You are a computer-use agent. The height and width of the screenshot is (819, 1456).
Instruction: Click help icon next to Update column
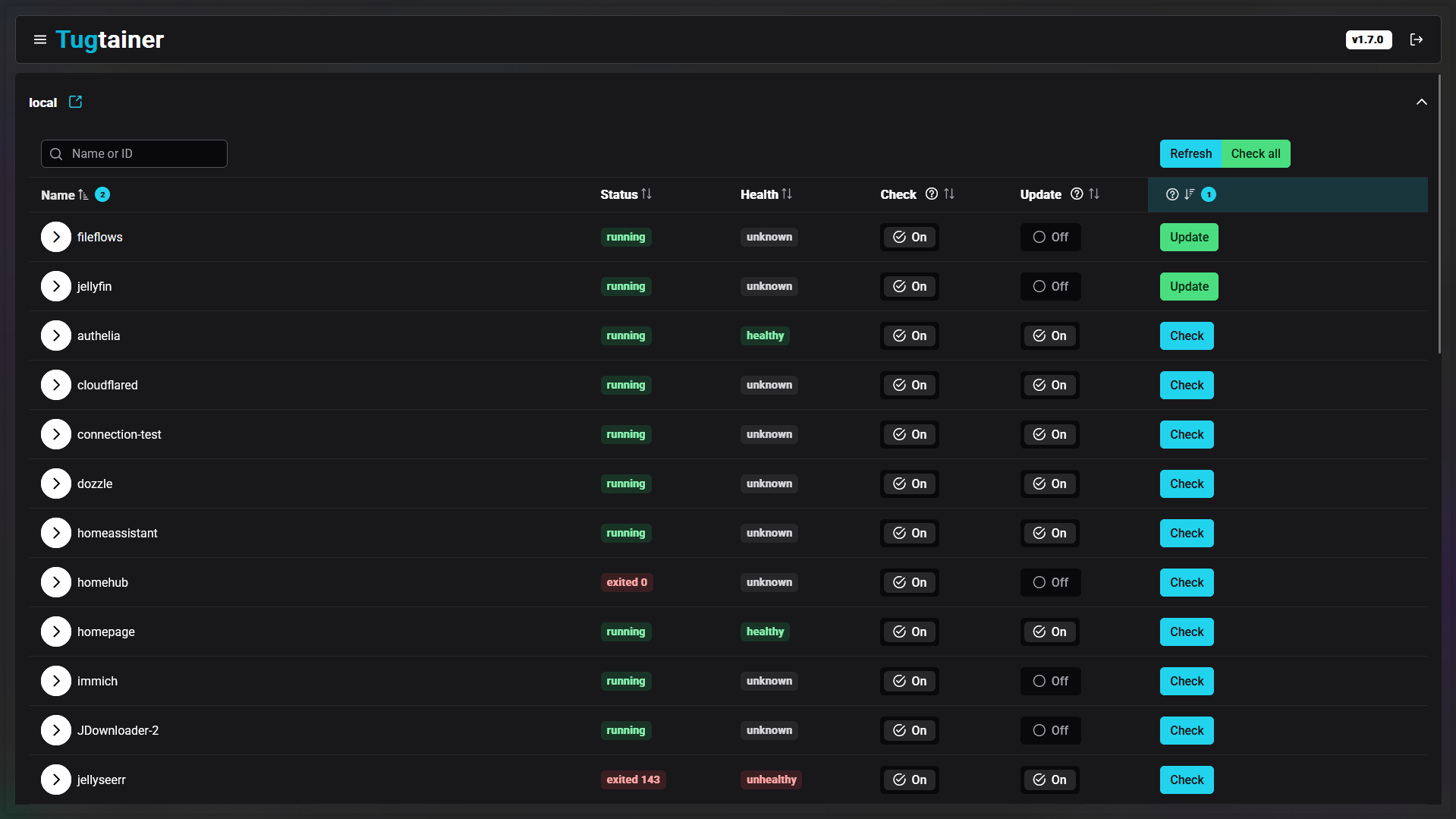(x=1077, y=194)
